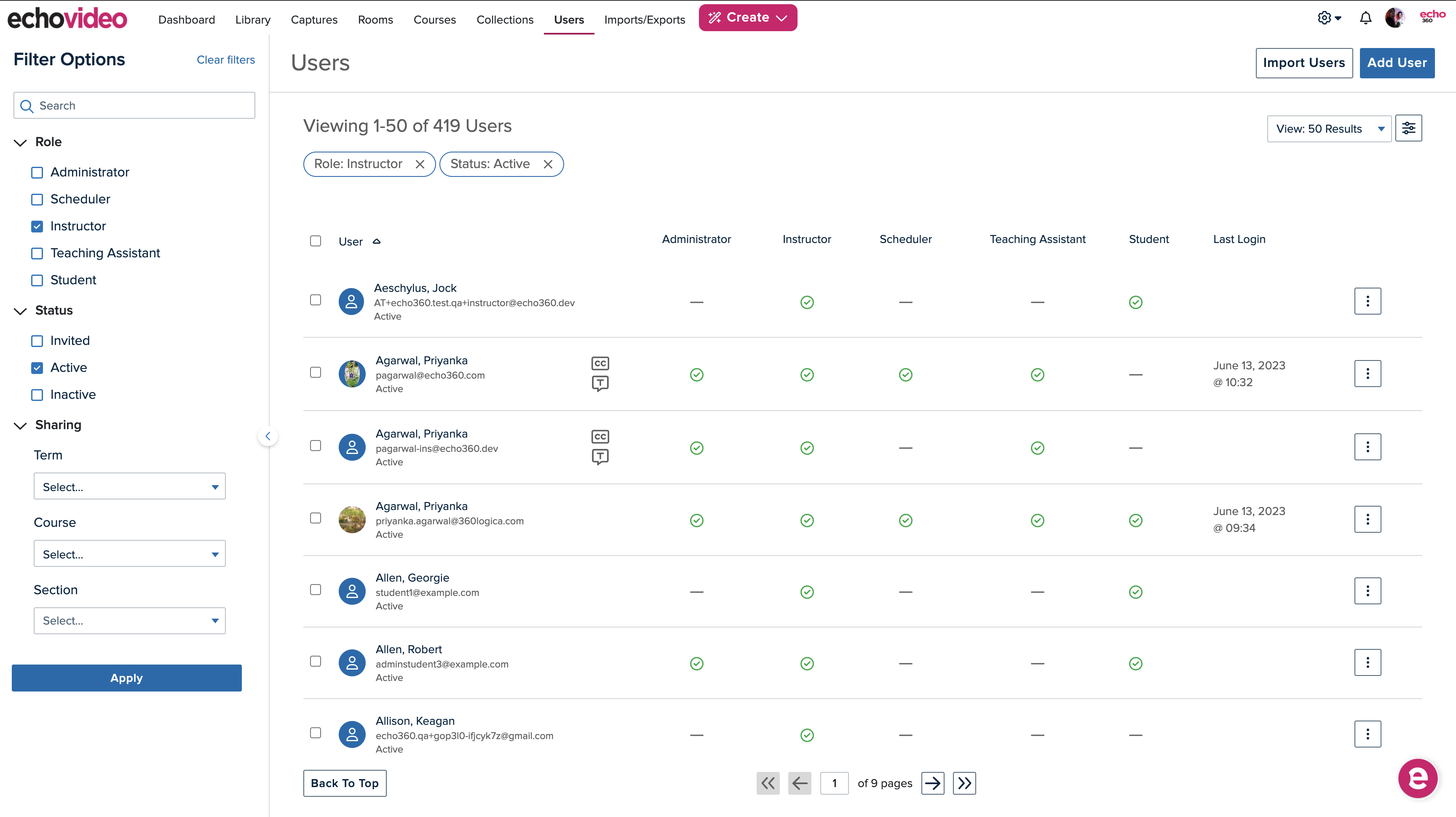Open the Section select dropdown
Screen dimensions: 1456x817
pyautogui.click(x=129, y=620)
